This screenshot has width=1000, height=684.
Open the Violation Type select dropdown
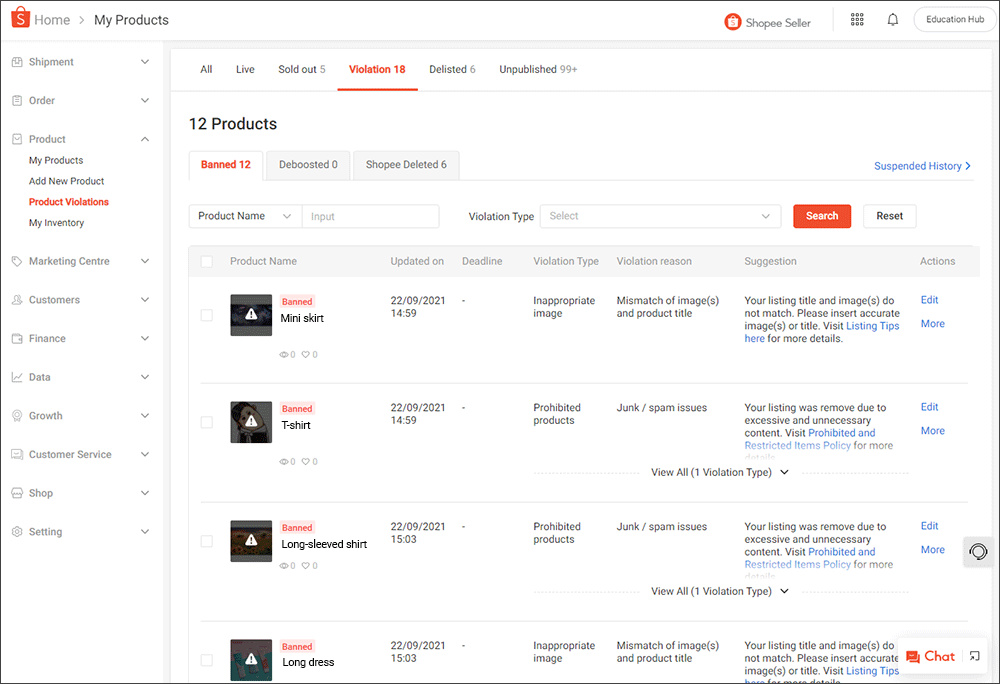(660, 216)
